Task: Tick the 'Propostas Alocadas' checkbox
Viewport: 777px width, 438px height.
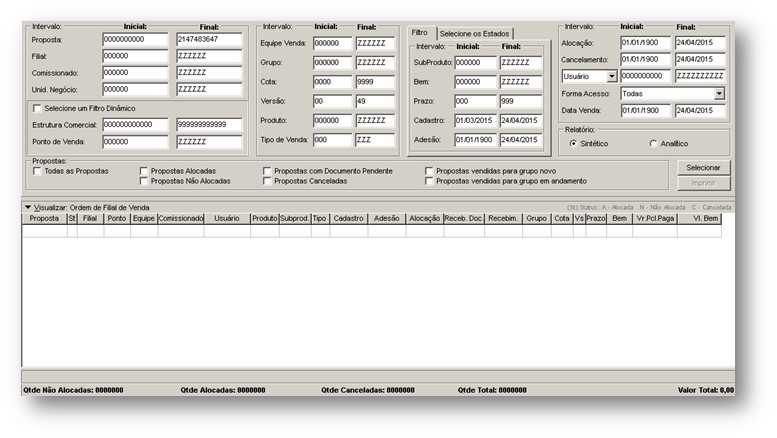Action: point(144,171)
